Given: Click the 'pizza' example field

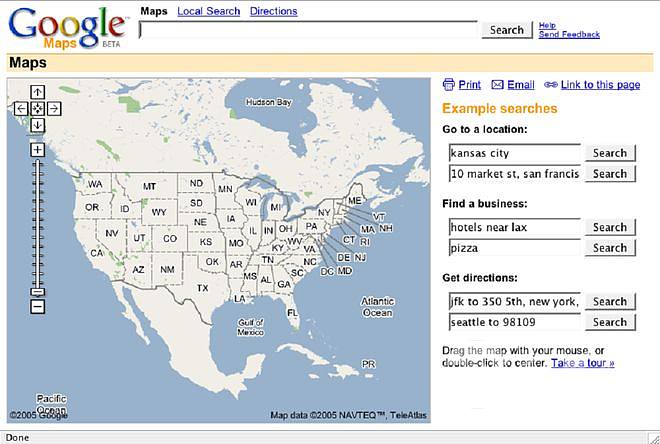Looking at the screenshot, I should (515, 248).
